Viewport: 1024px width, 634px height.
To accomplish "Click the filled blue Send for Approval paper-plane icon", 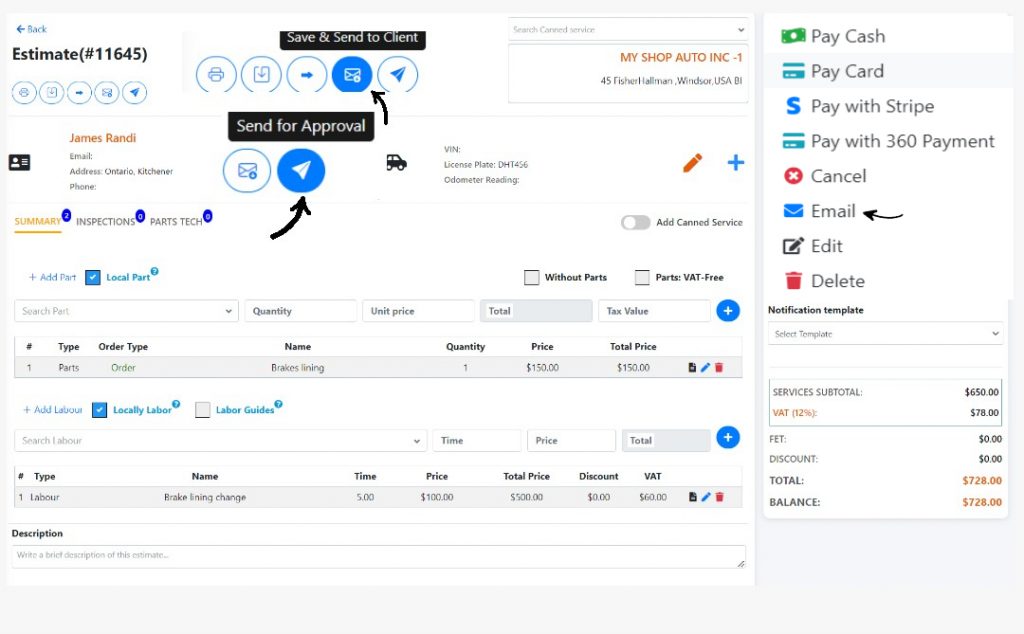I will tap(301, 170).
